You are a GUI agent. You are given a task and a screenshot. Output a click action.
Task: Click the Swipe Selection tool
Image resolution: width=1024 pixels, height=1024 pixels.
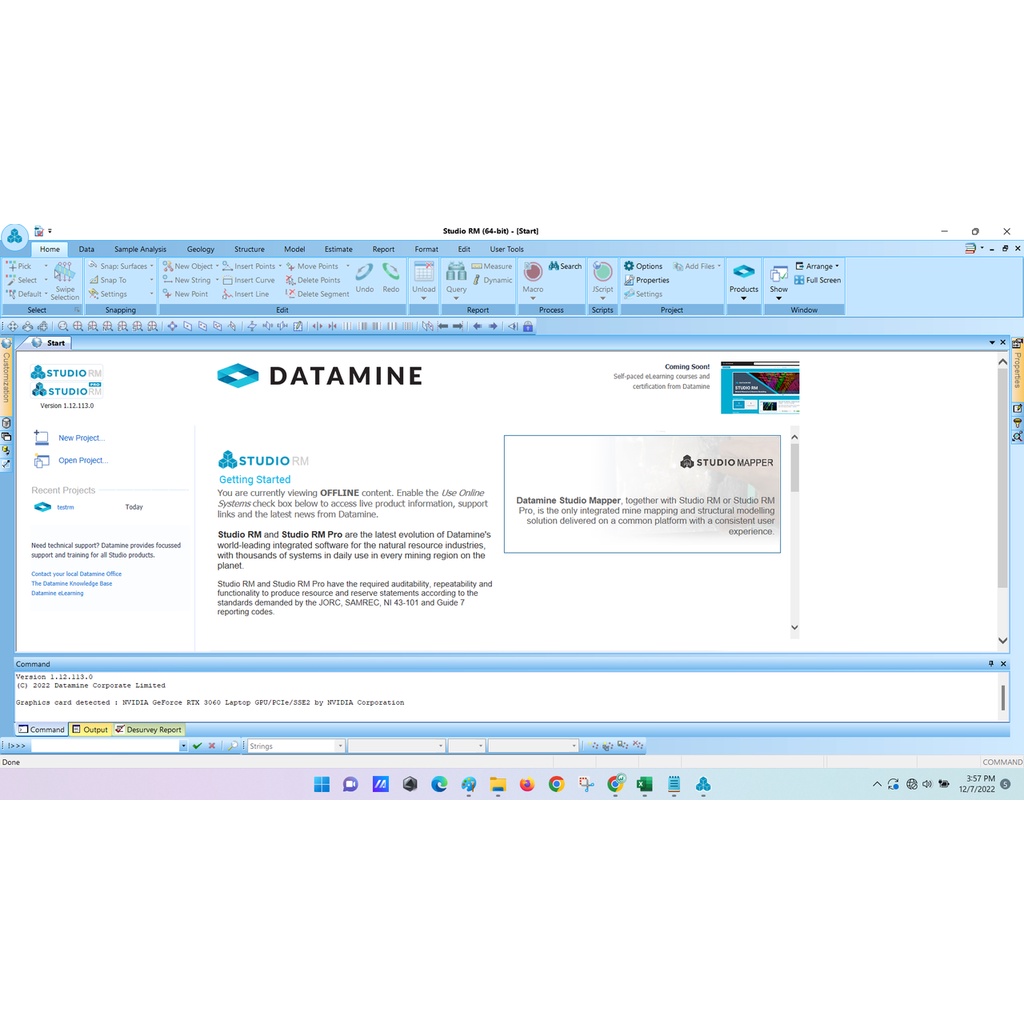pyautogui.click(x=65, y=281)
